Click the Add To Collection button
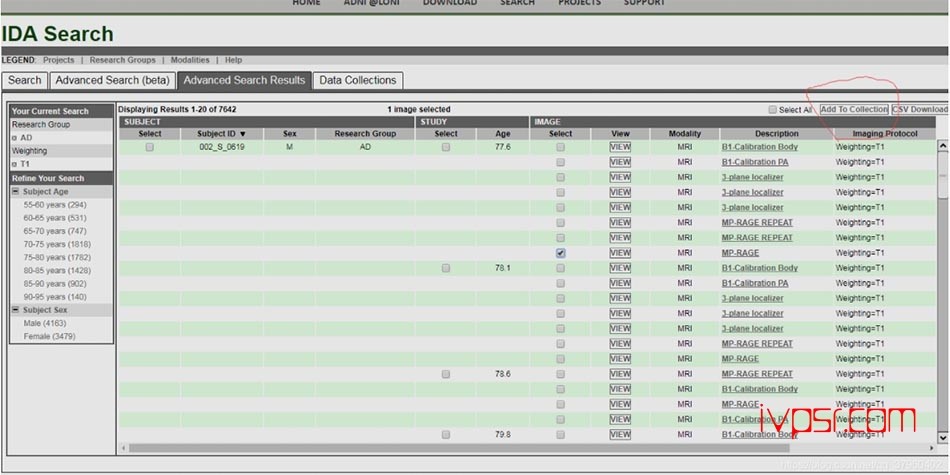Image resolution: width=950 pixels, height=475 pixels. pyautogui.click(x=854, y=110)
